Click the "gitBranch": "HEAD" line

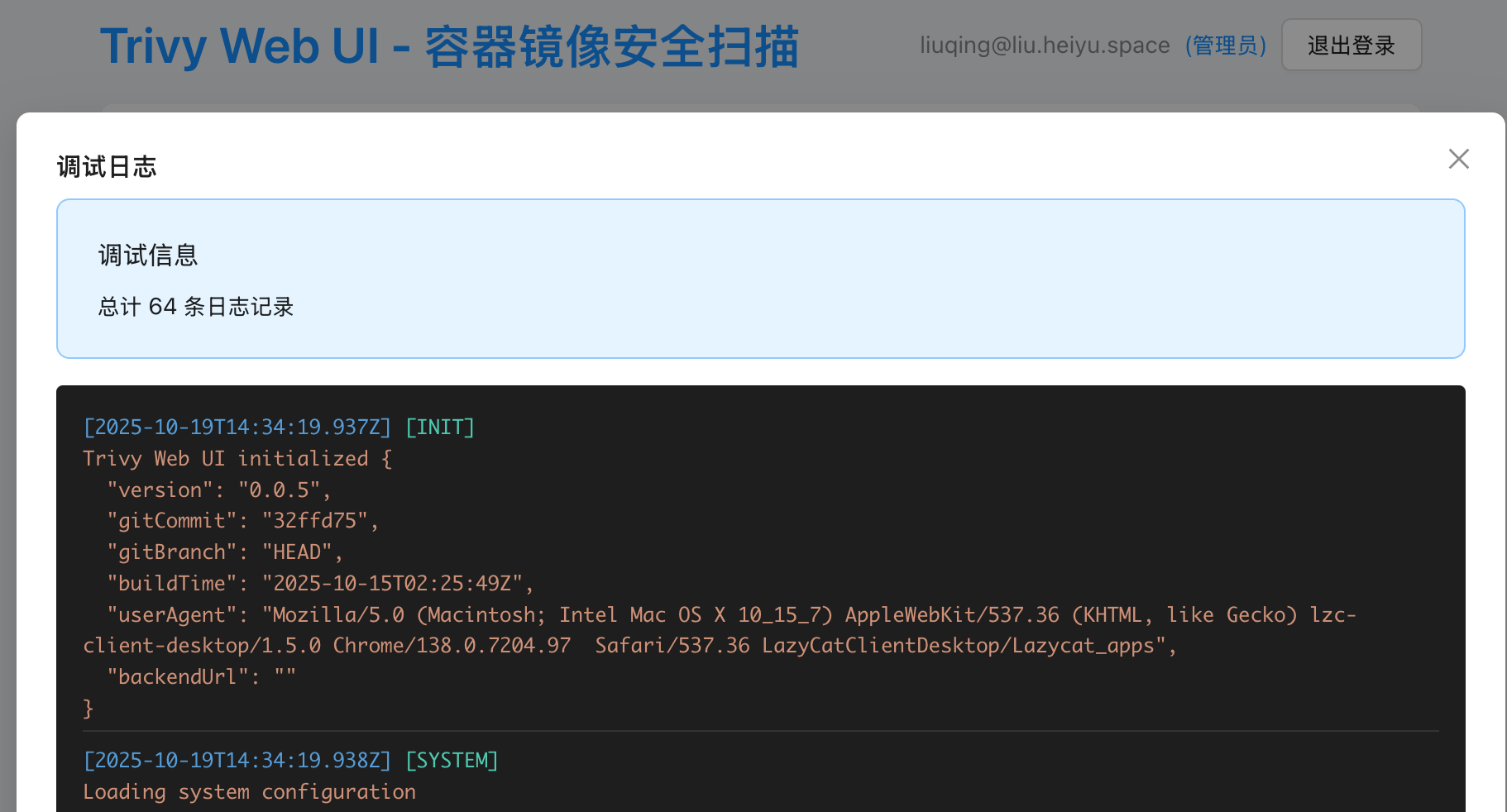225,552
